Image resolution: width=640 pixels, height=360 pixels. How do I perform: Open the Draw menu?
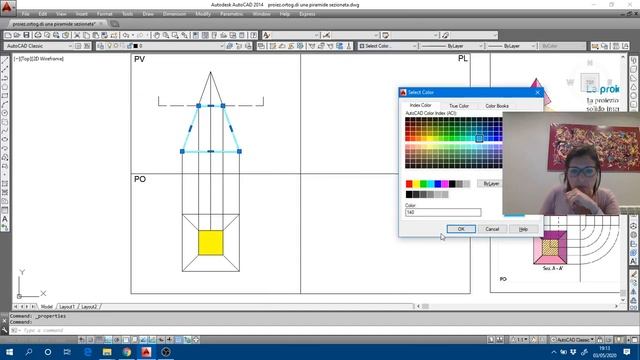click(x=148, y=14)
